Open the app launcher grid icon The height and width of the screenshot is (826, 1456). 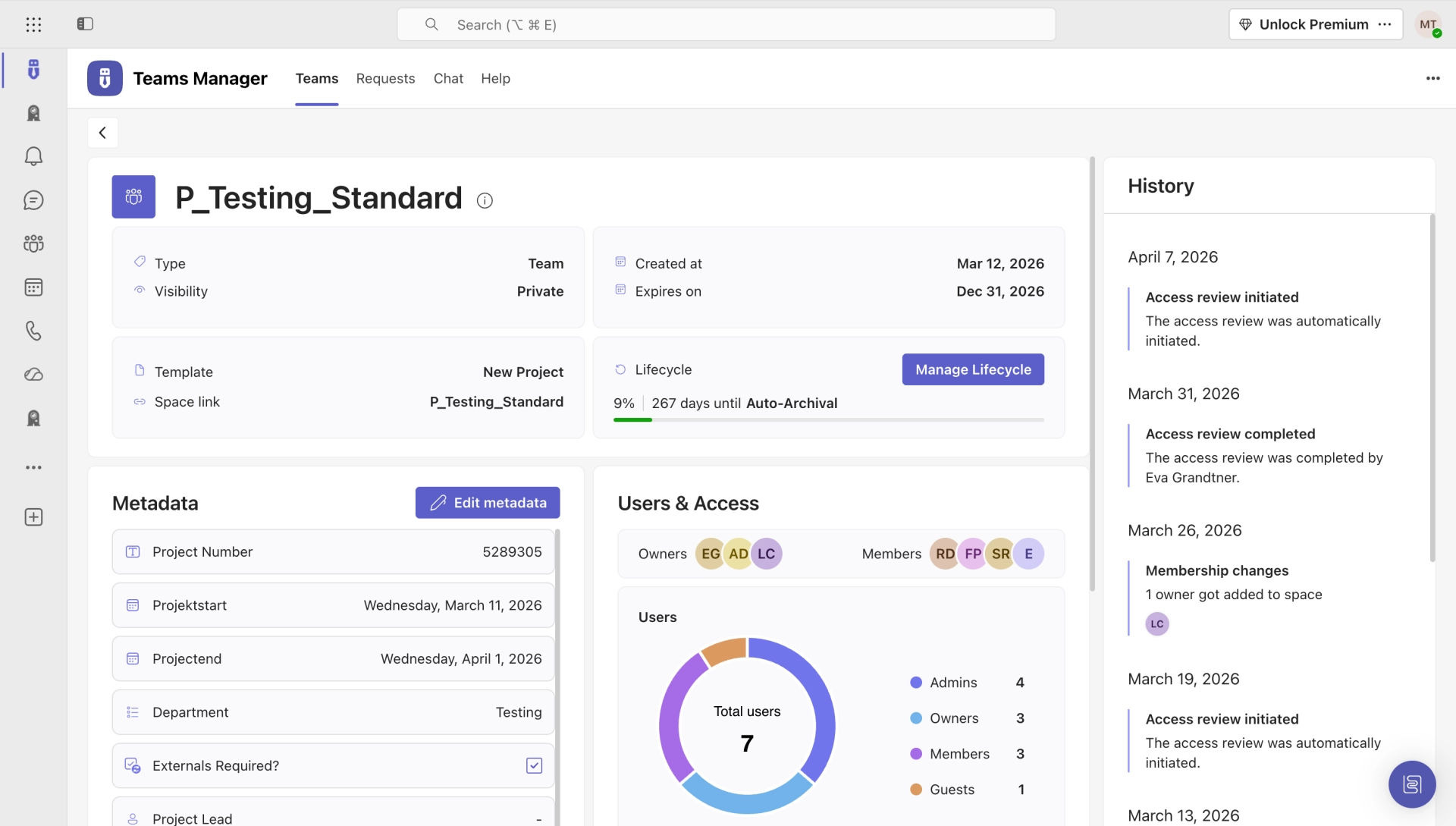tap(33, 24)
